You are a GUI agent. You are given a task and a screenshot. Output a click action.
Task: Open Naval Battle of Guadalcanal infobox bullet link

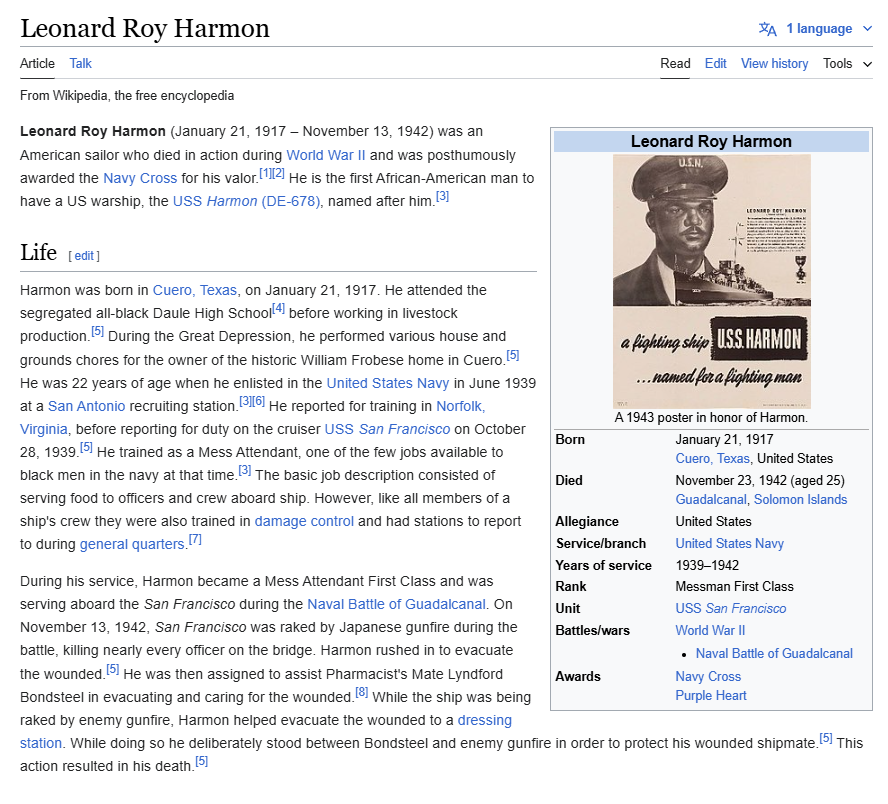click(x=774, y=654)
